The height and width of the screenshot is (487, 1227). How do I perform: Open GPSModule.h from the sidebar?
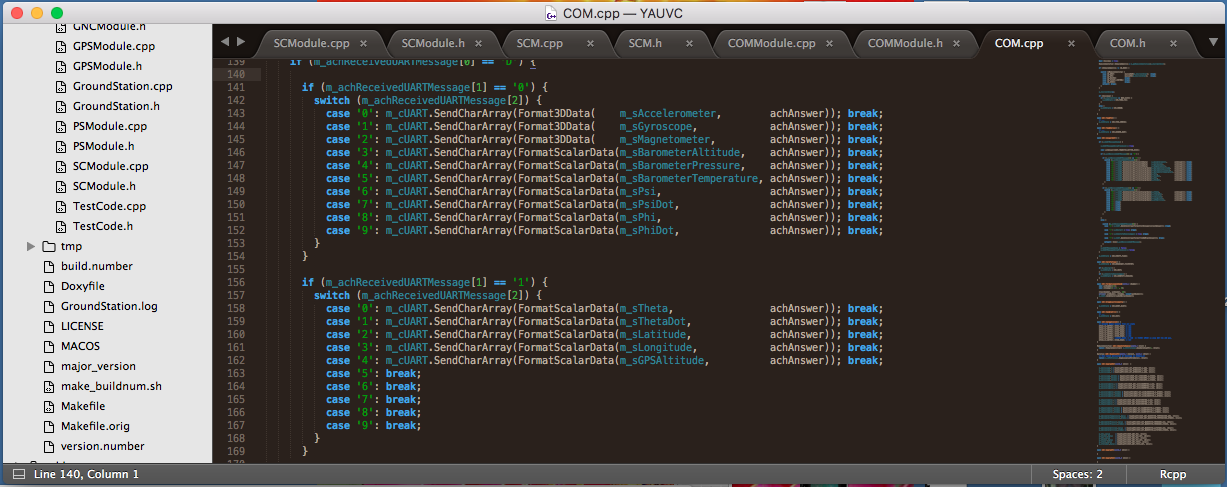tap(107, 66)
